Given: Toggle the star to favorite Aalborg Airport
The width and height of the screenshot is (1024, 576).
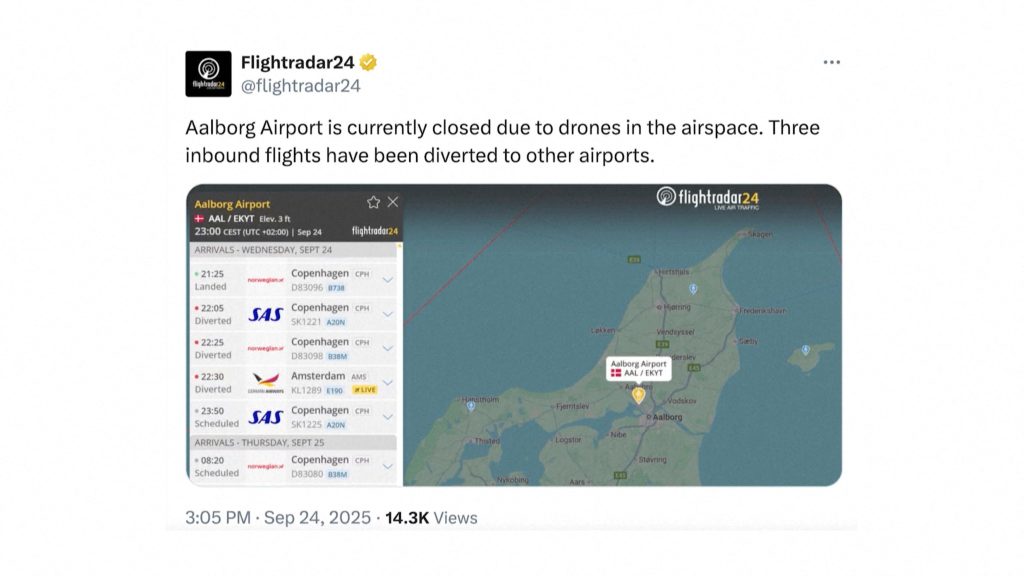Looking at the screenshot, I should pos(371,200).
